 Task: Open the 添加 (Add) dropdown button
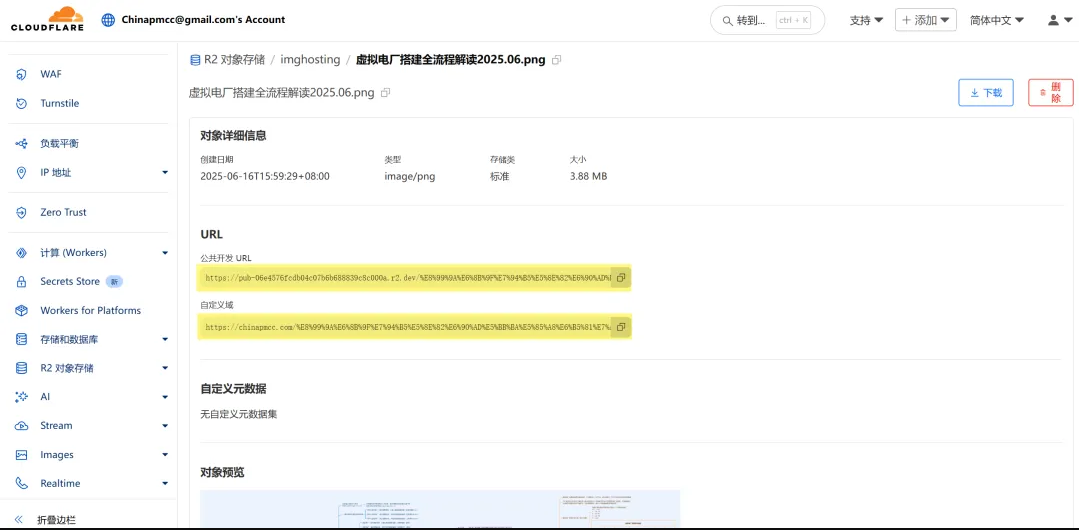pos(926,20)
